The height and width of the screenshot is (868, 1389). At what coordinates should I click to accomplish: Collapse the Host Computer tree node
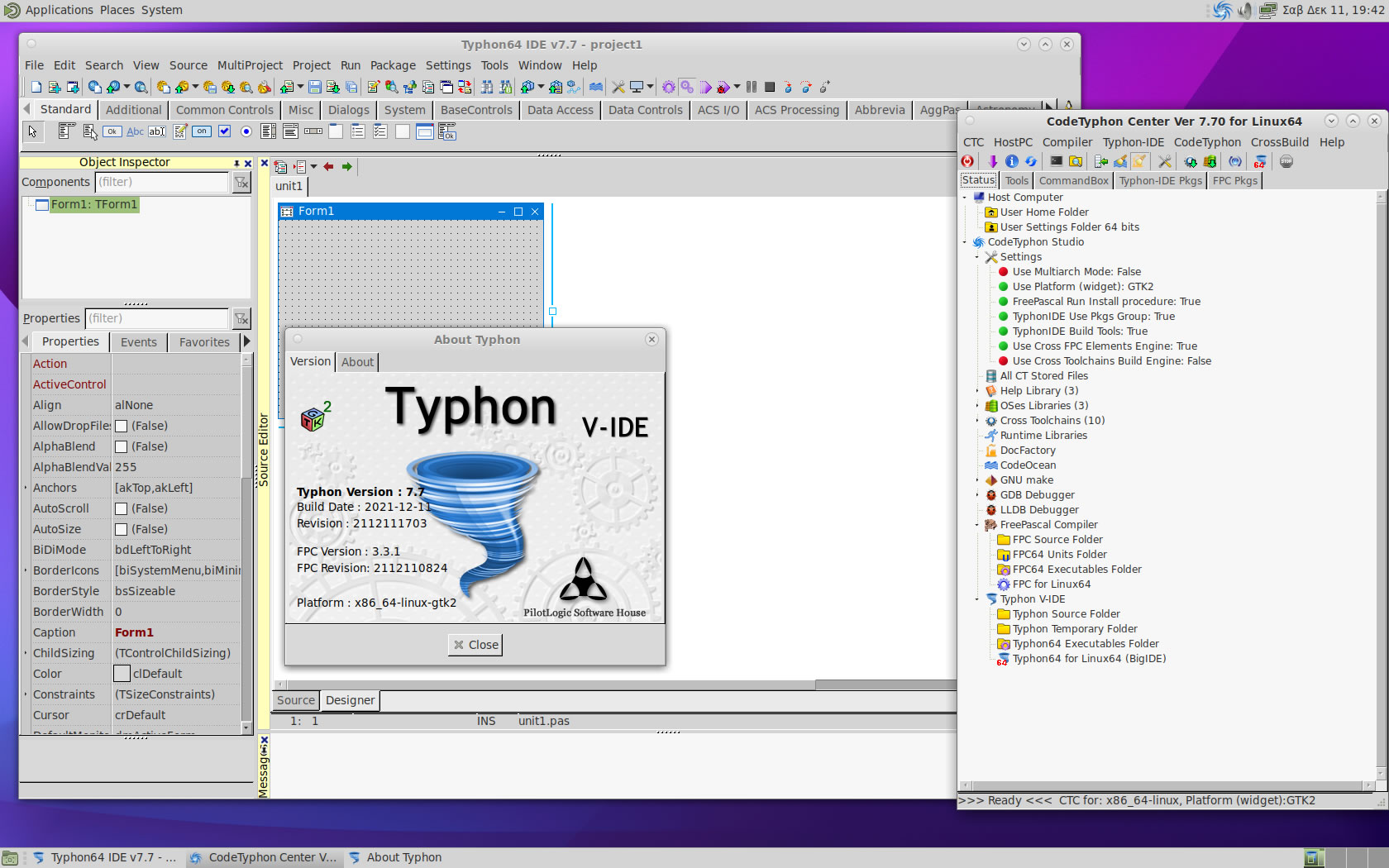(x=965, y=198)
